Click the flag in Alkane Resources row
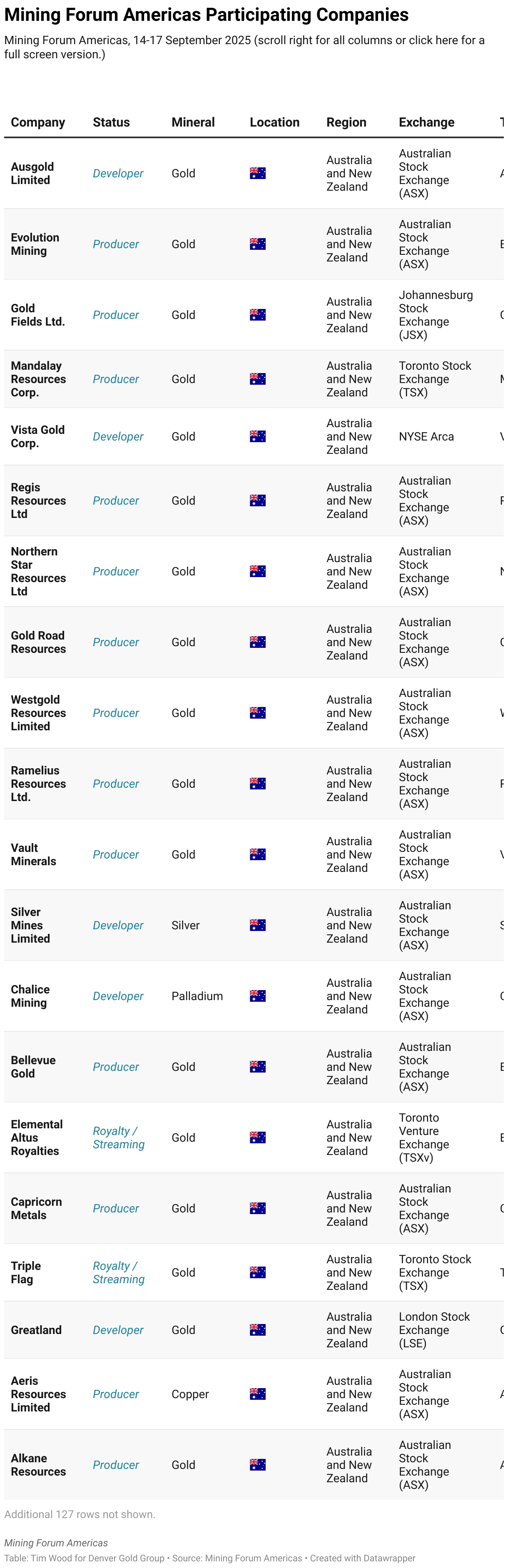Screen dimensions: 508x1568 [257, 1464]
